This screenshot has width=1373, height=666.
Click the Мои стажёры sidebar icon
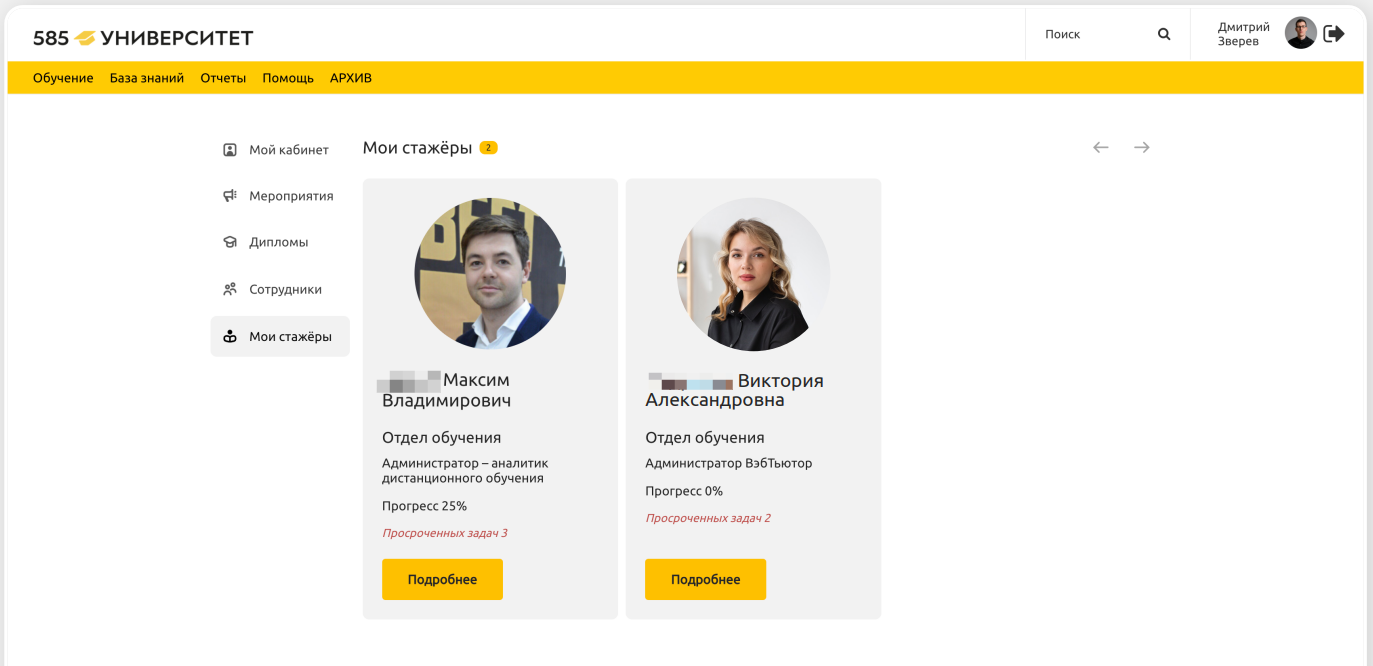click(x=230, y=337)
